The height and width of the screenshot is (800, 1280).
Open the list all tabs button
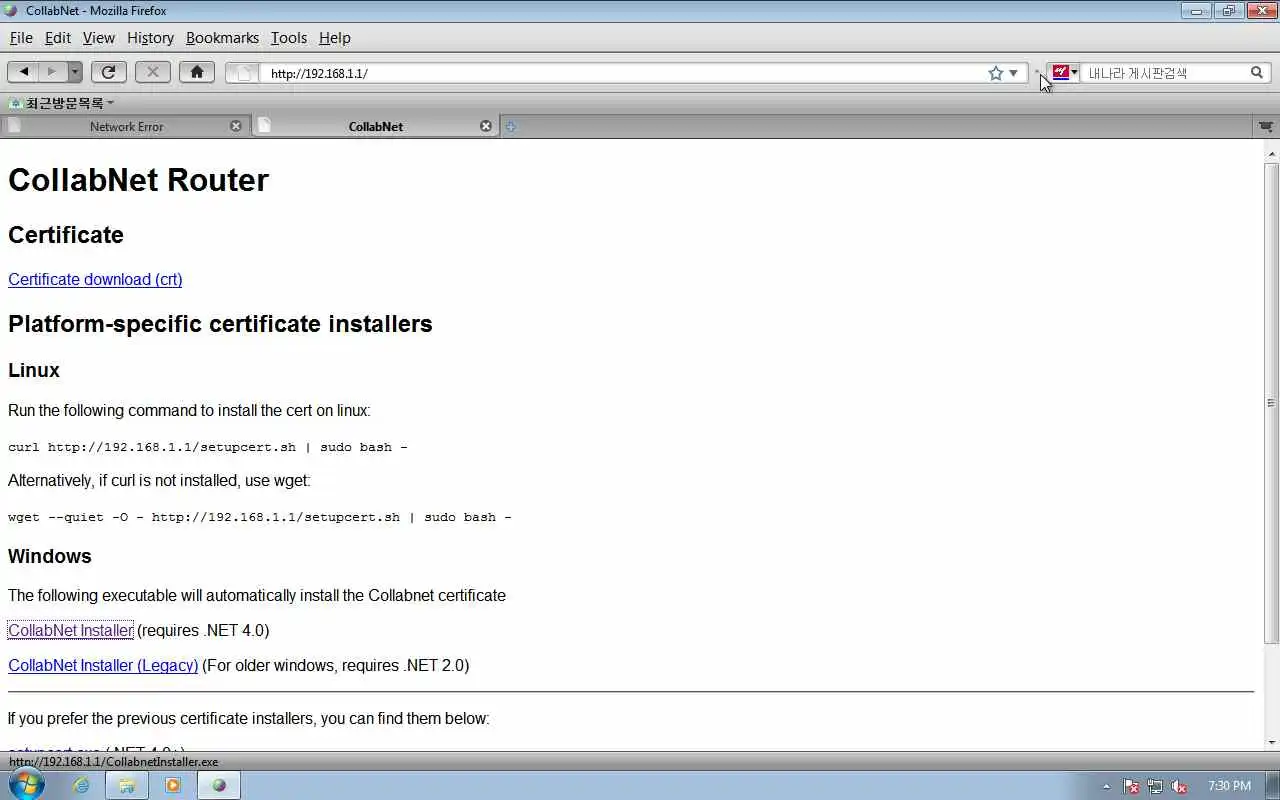[1265, 126]
